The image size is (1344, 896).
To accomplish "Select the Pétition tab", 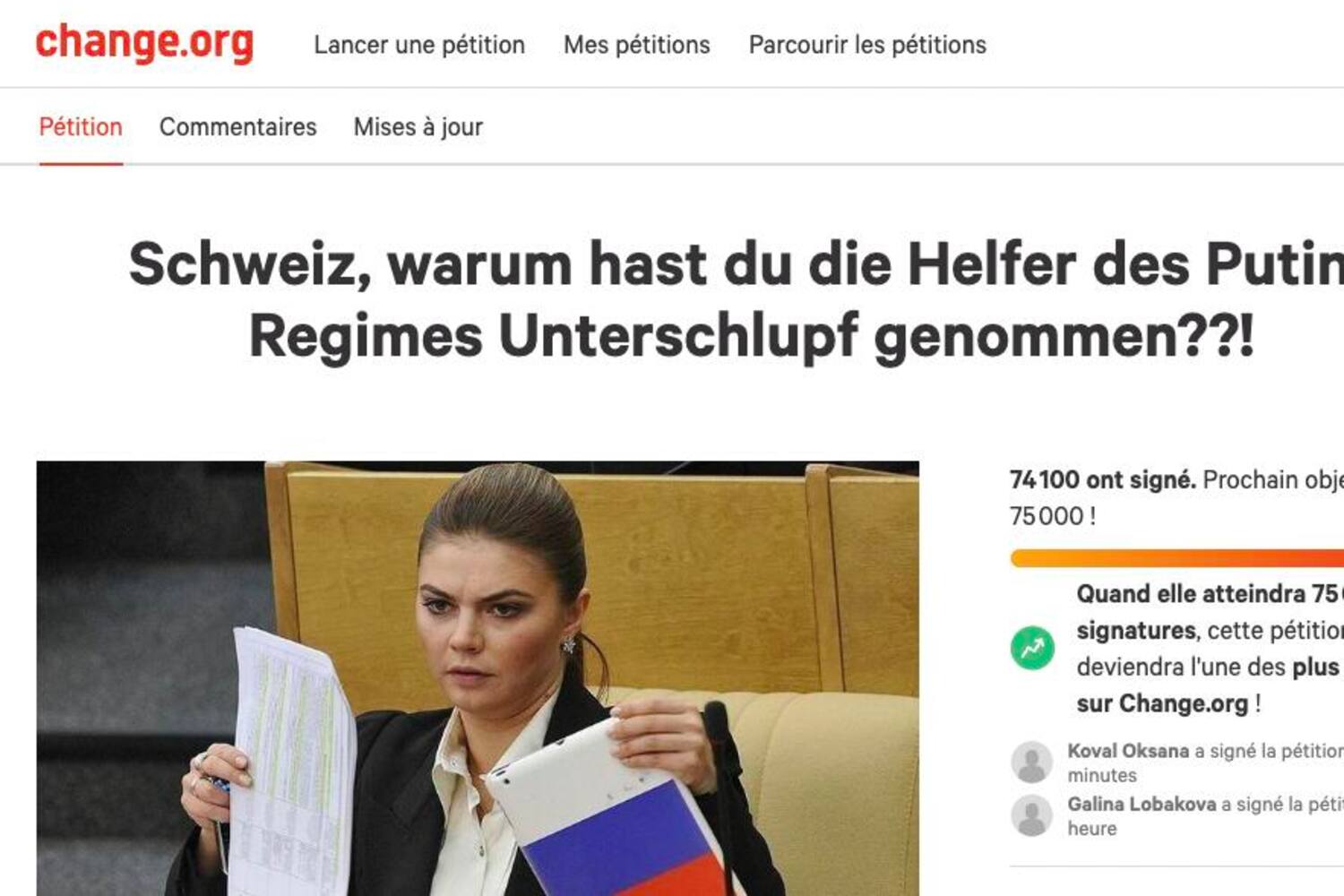I will click(81, 127).
